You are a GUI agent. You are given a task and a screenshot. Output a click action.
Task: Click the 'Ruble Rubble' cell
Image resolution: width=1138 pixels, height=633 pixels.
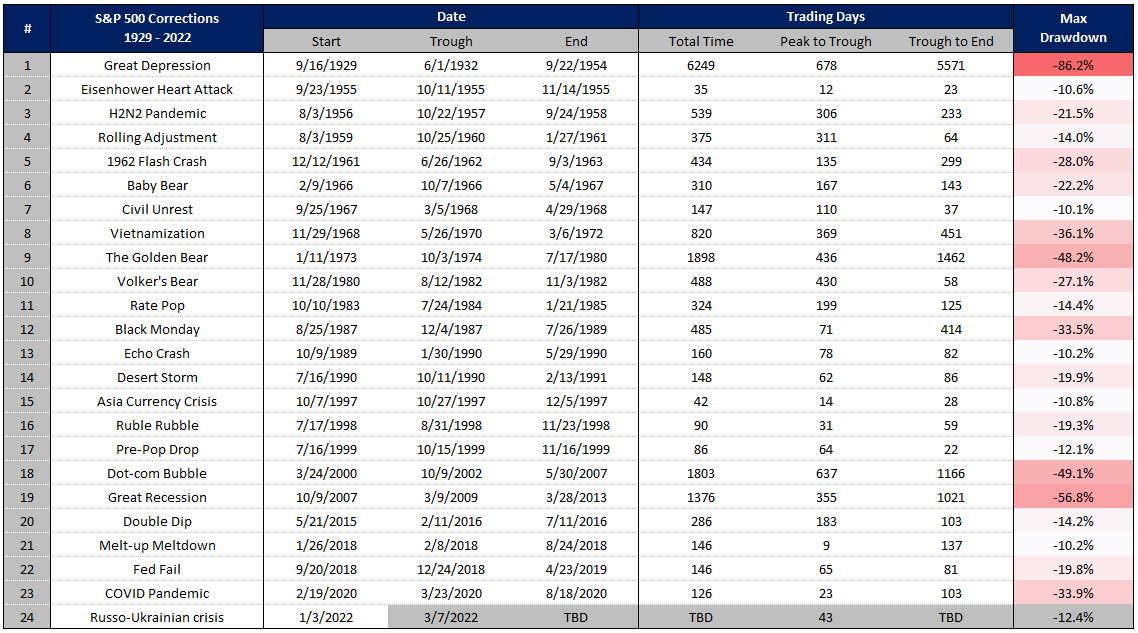point(157,425)
